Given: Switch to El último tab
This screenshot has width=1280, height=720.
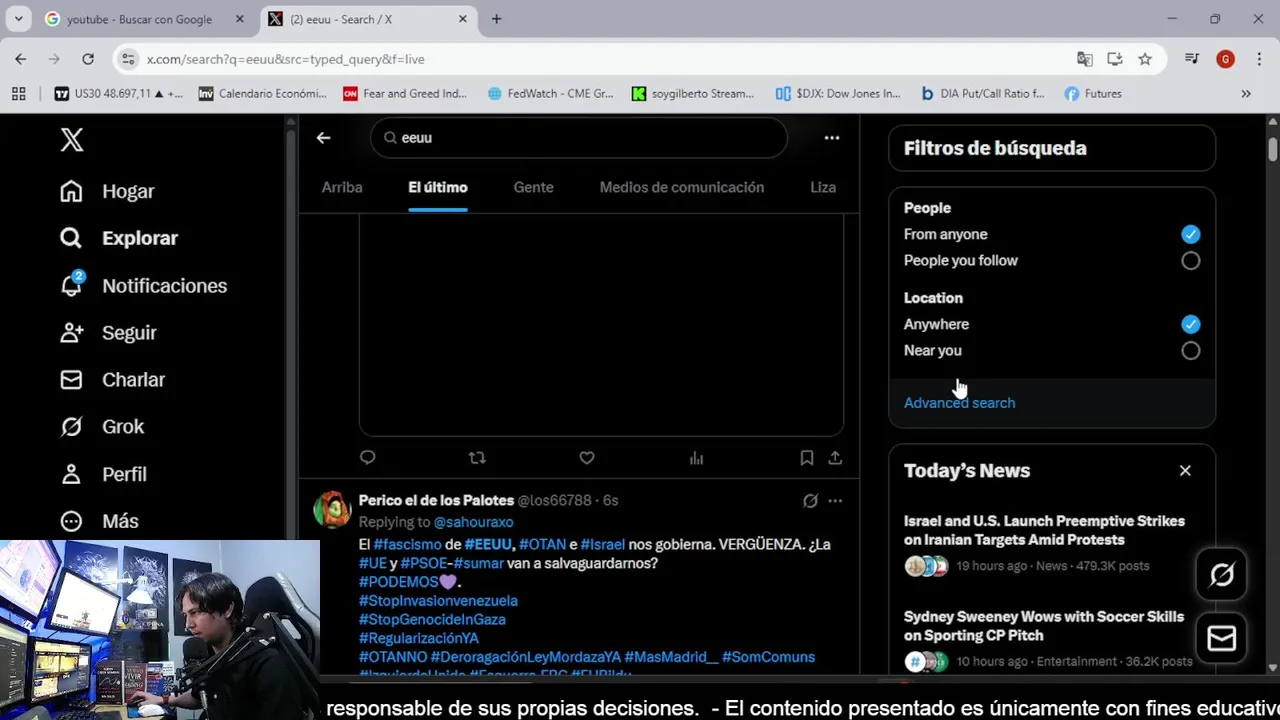Looking at the screenshot, I should (438, 187).
